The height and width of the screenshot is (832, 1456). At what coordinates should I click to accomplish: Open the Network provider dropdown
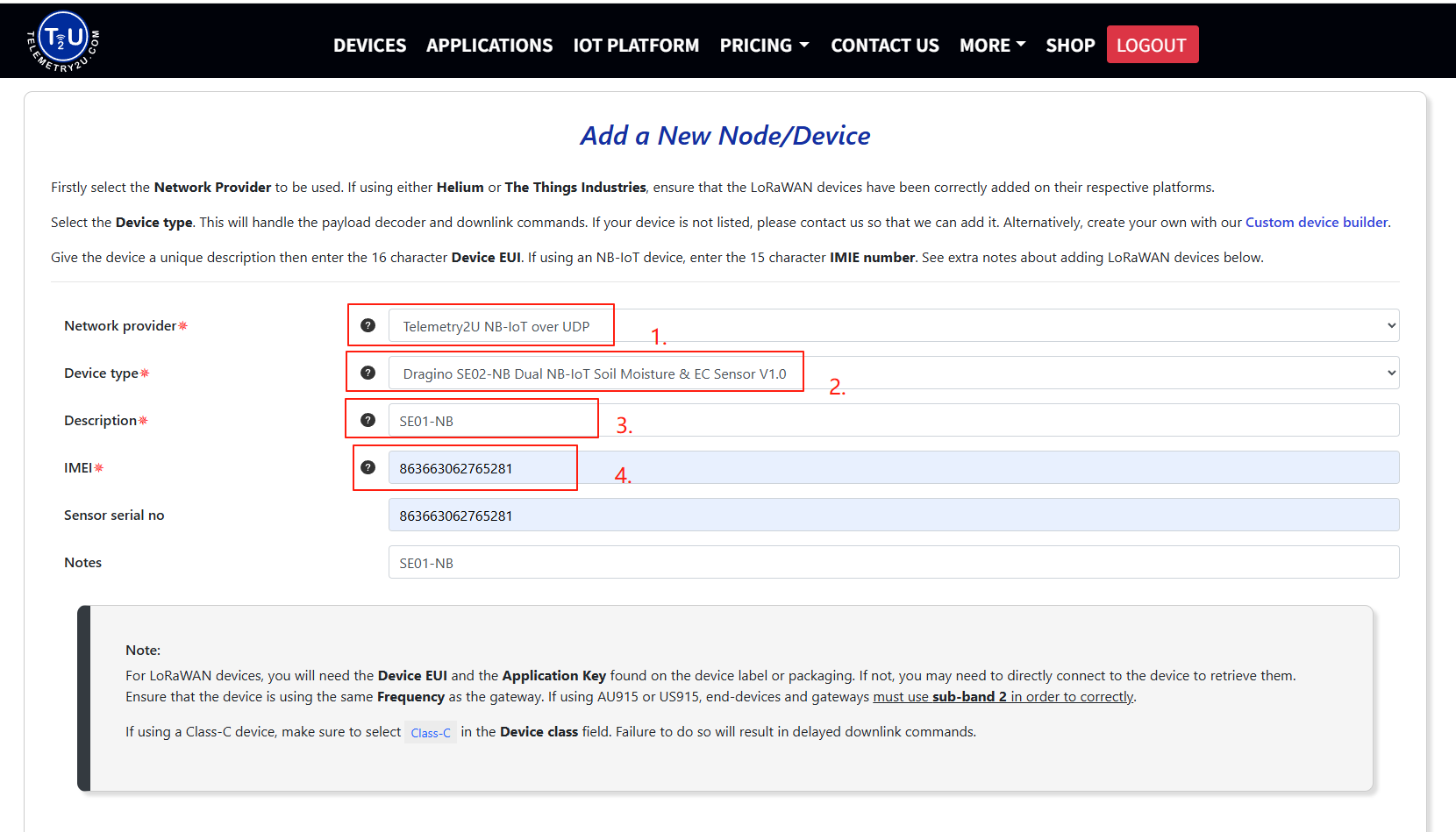[894, 325]
